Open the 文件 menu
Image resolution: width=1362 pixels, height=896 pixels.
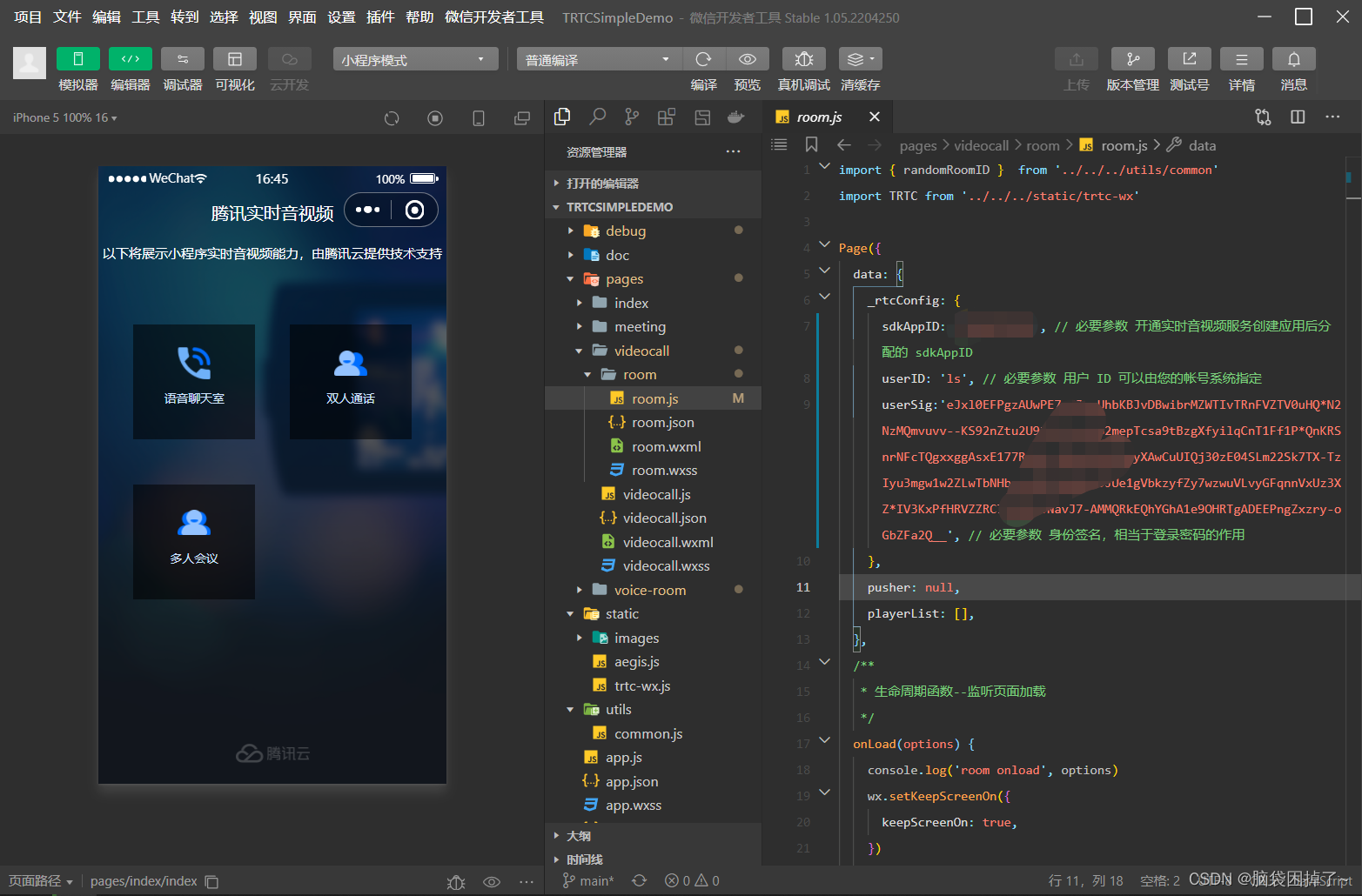point(67,17)
